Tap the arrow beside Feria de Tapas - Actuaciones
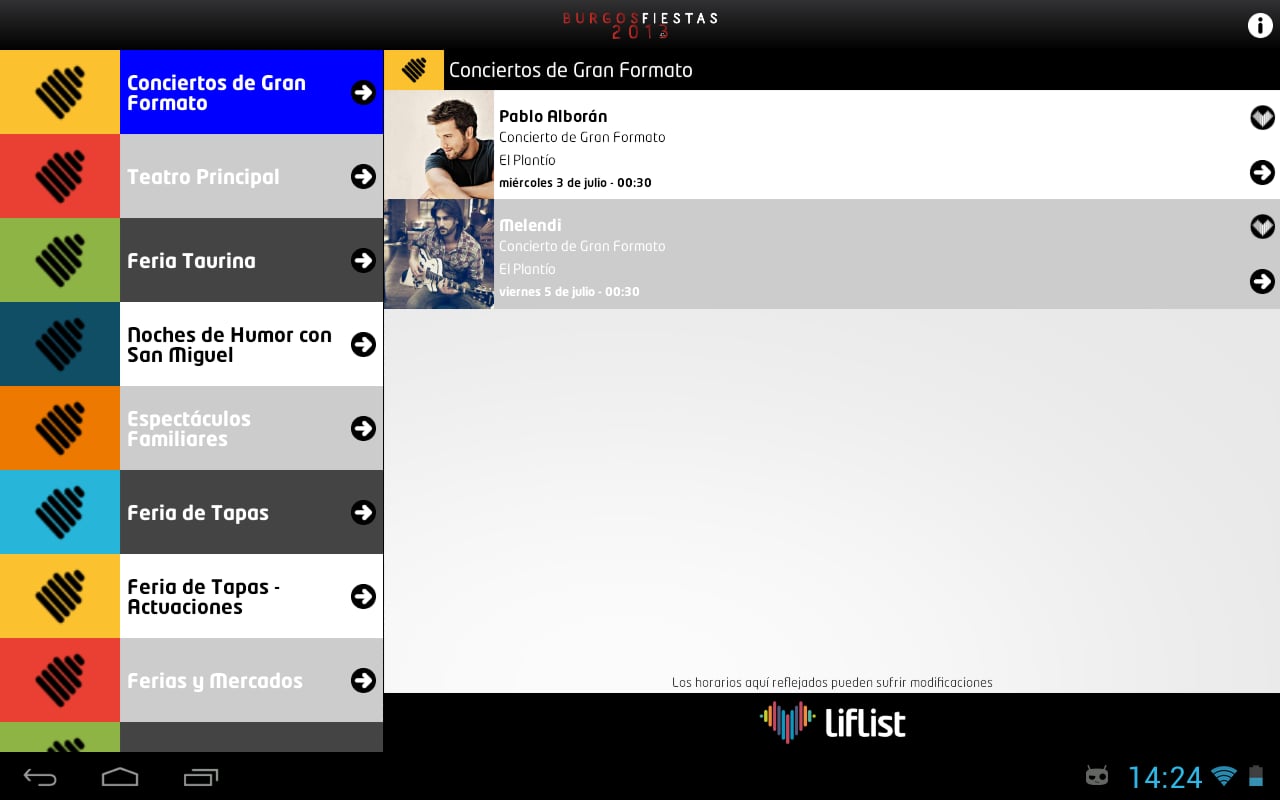This screenshot has width=1280, height=800. 363,596
